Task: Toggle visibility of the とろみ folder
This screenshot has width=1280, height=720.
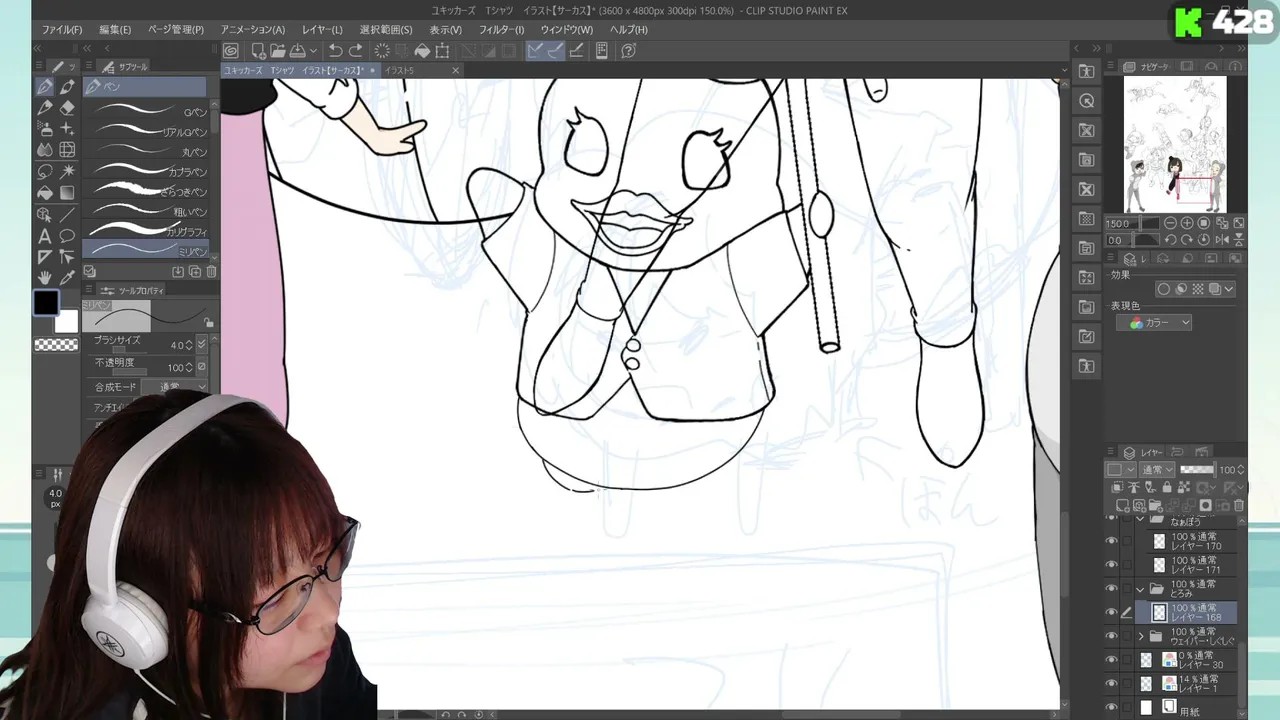Action: [1111, 589]
